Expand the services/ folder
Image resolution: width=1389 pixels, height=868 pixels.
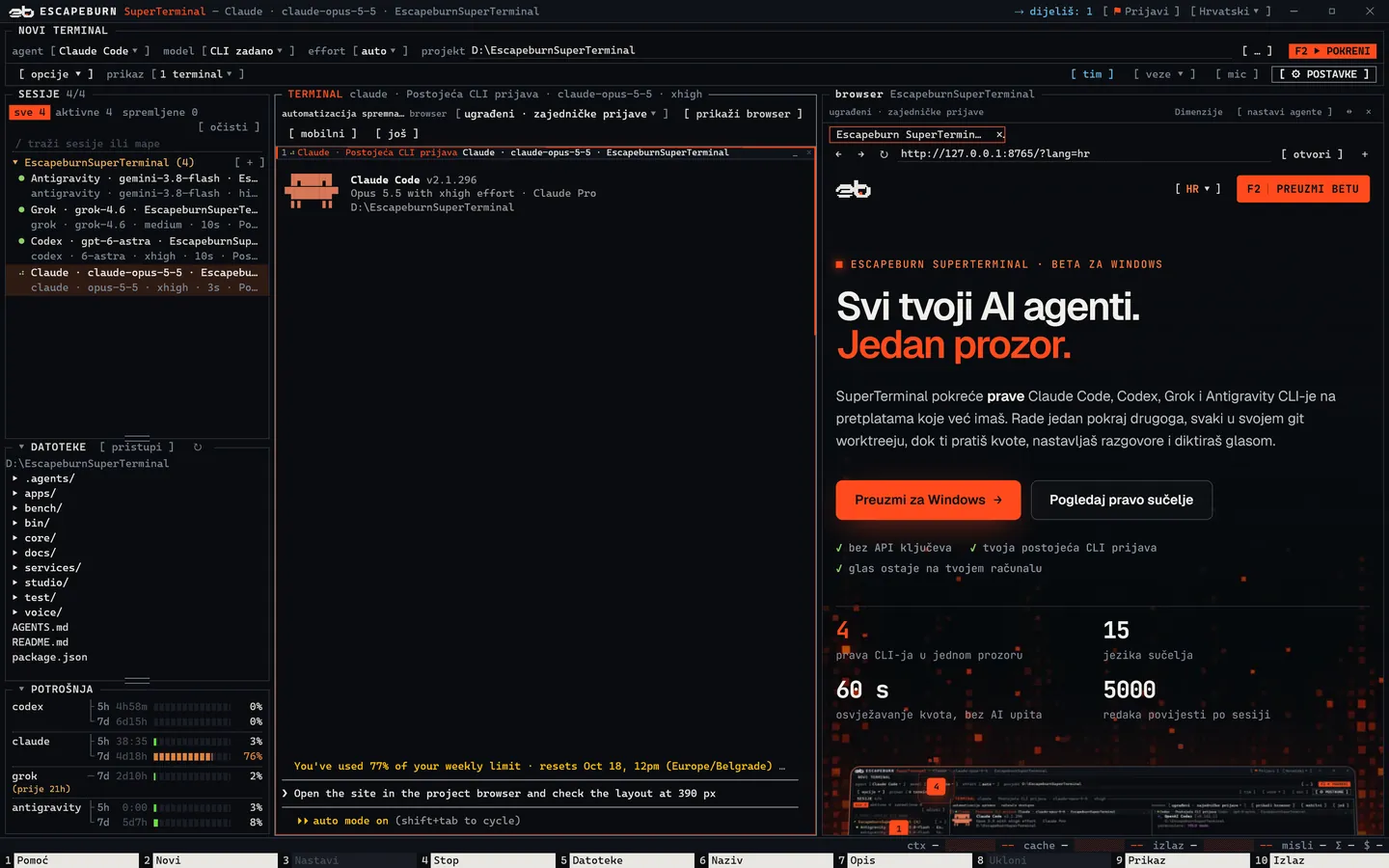tap(52, 568)
